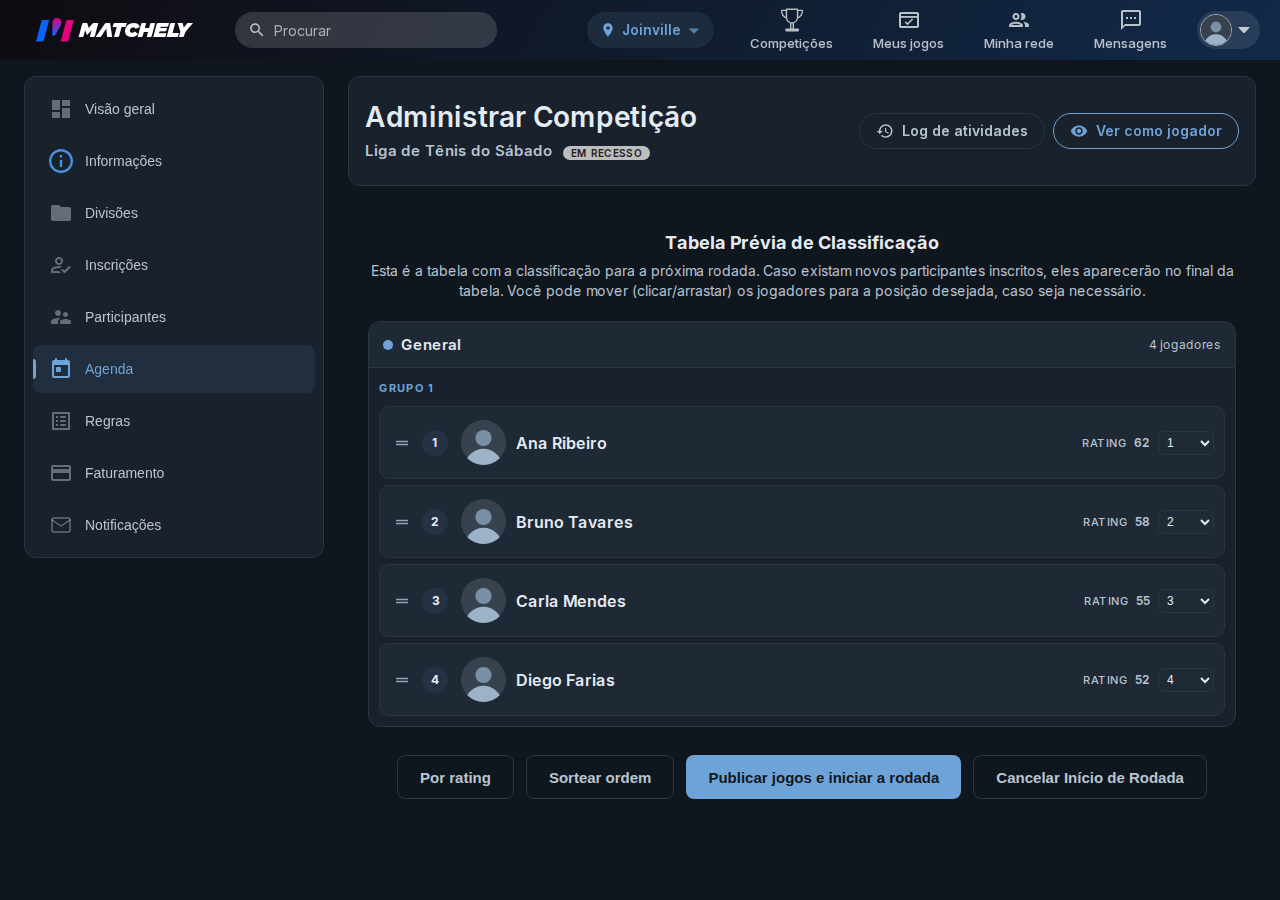
Task: Click player name Diego Farias
Action: [565, 680]
